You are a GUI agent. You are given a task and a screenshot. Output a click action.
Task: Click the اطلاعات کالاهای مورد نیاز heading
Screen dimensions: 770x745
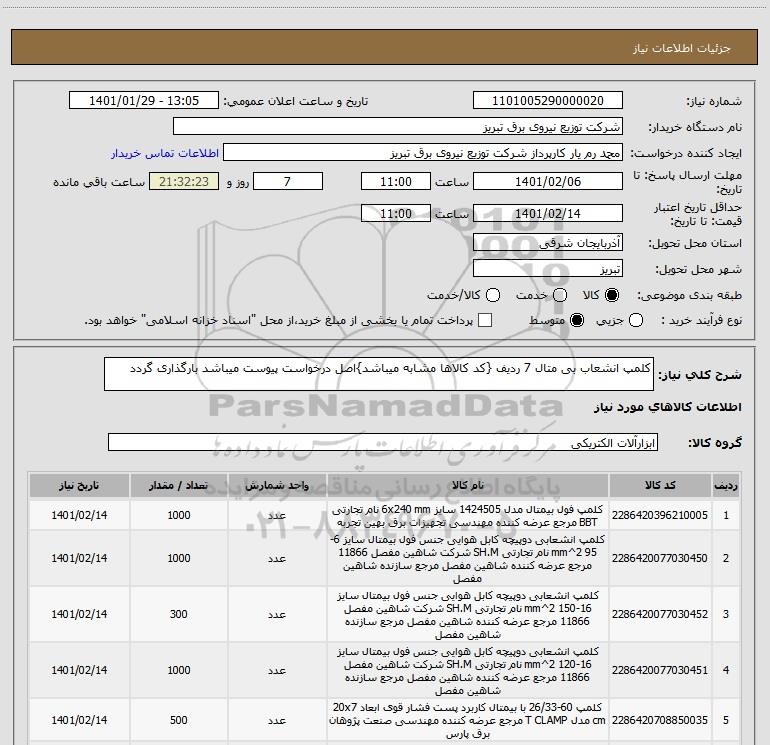(668, 407)
